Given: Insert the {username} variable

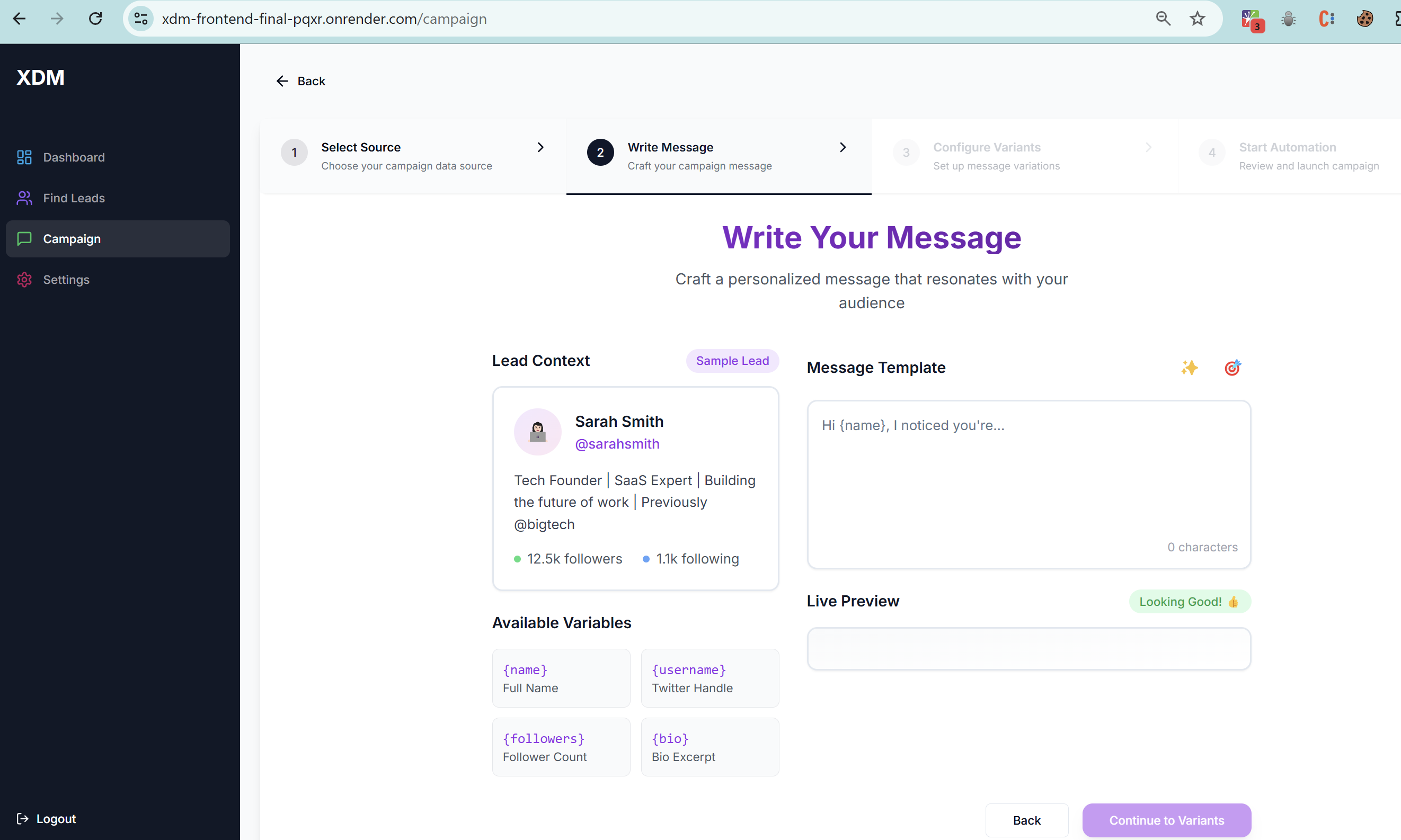Looking at the screenshot, I should [710, 678].
